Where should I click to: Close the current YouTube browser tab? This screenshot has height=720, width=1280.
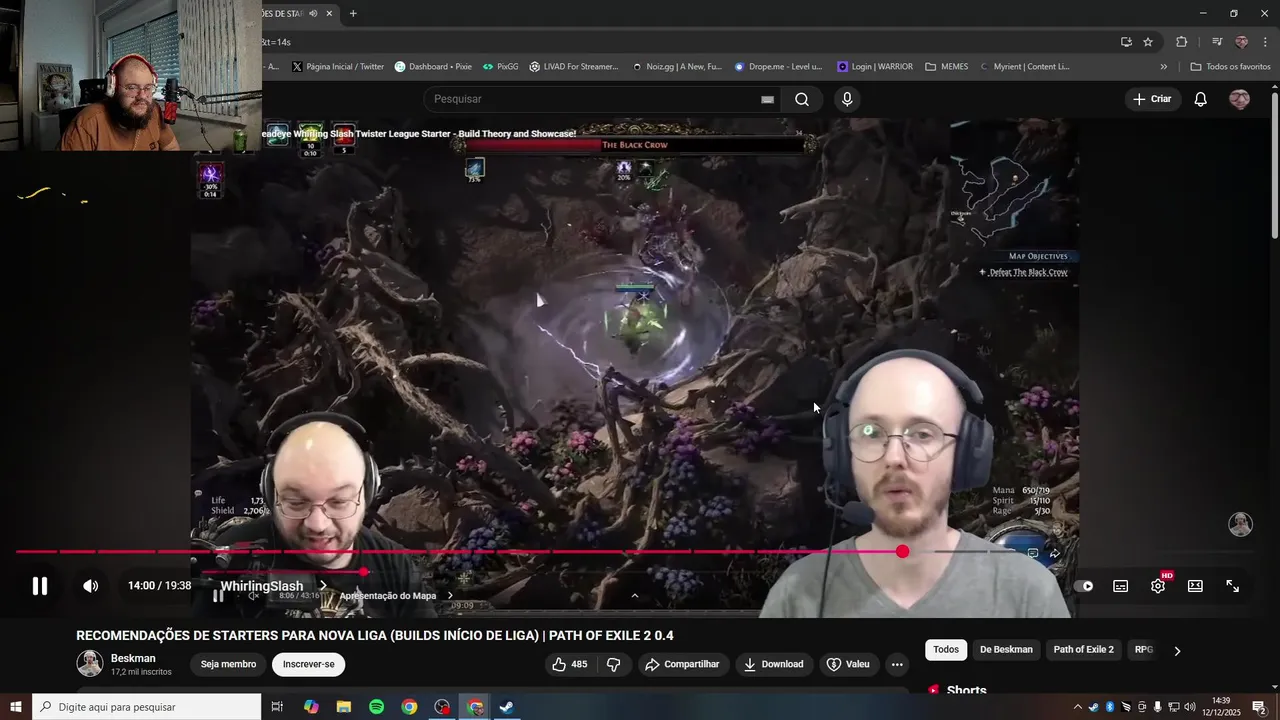(329, 13)
